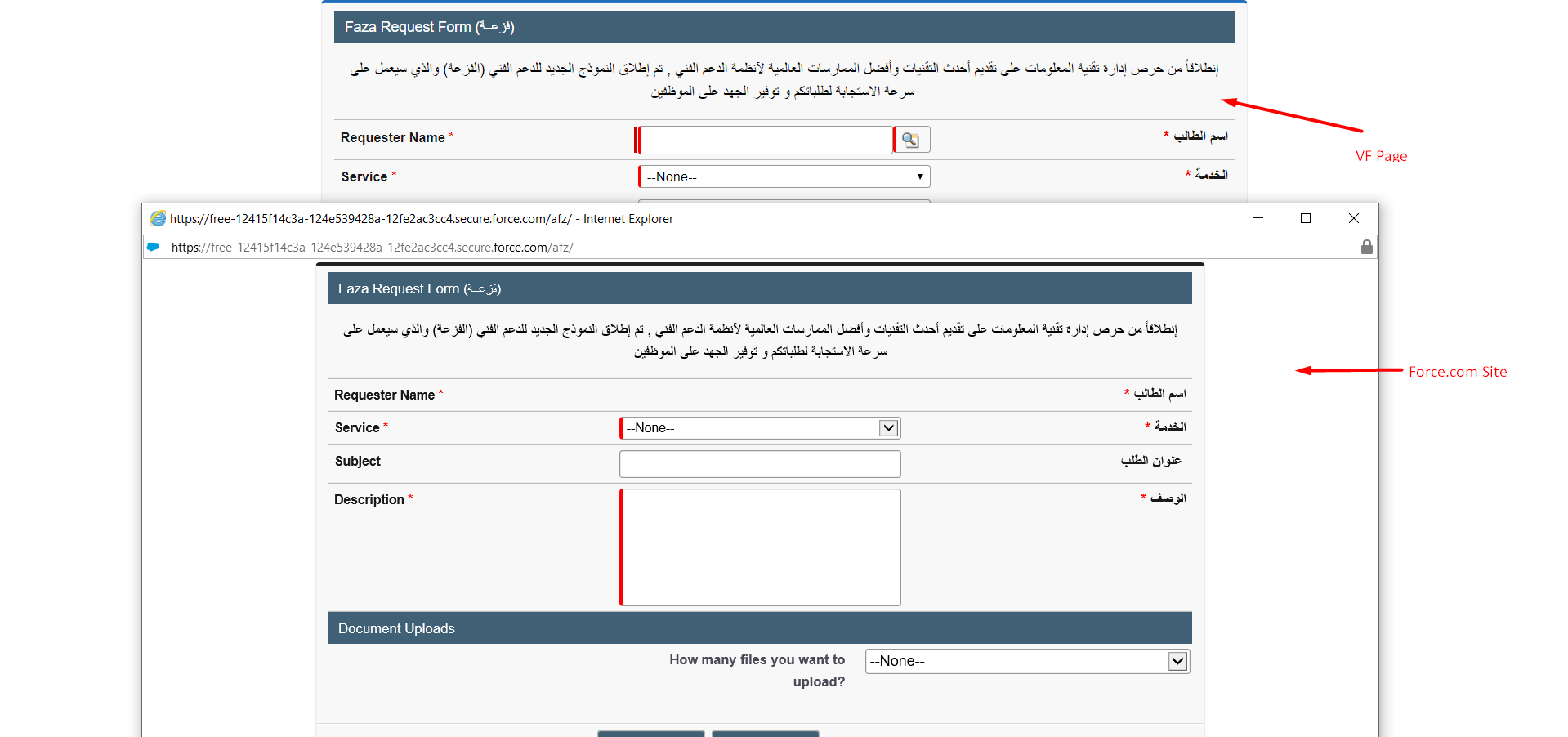
Task: Click the Arabic 'الخدمة' label in the Internet Explorer window
Action: coord(1170,427)
